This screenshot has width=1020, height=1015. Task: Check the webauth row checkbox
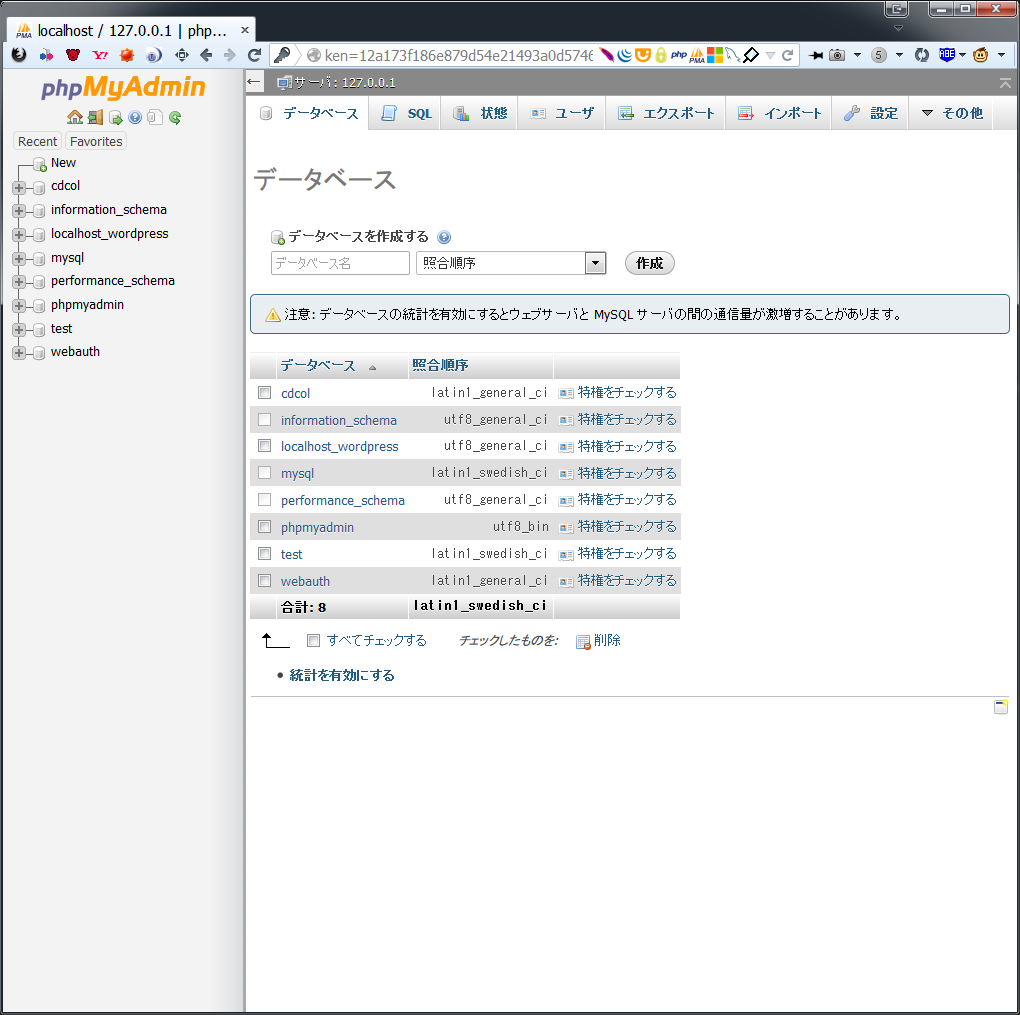pos(265,580)
